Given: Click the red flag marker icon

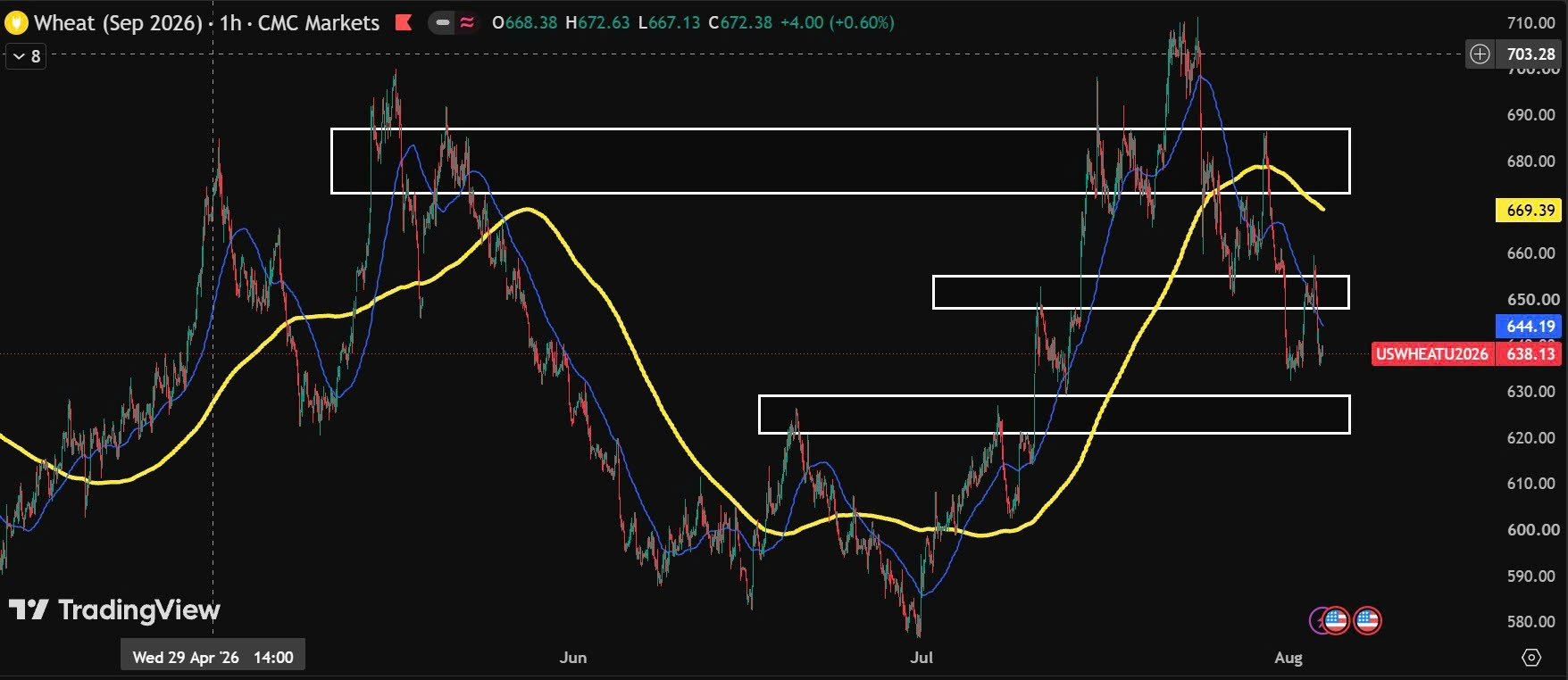Looking at the screenshot, I should [x=404, y=23].
